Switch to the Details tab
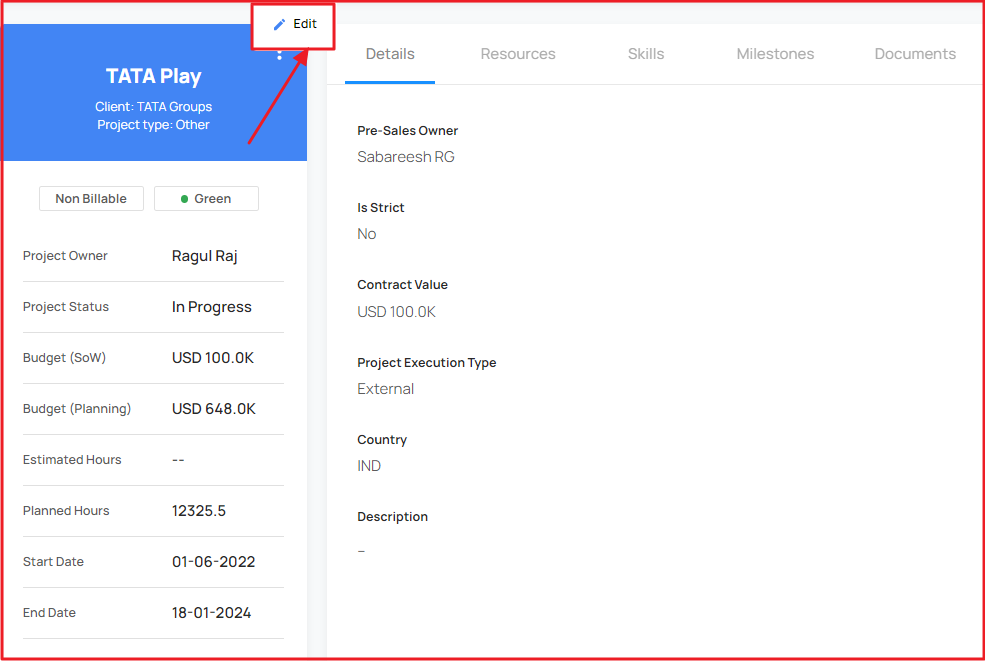The width and height of the screenshot is (985, 661). tap(390, 54)
